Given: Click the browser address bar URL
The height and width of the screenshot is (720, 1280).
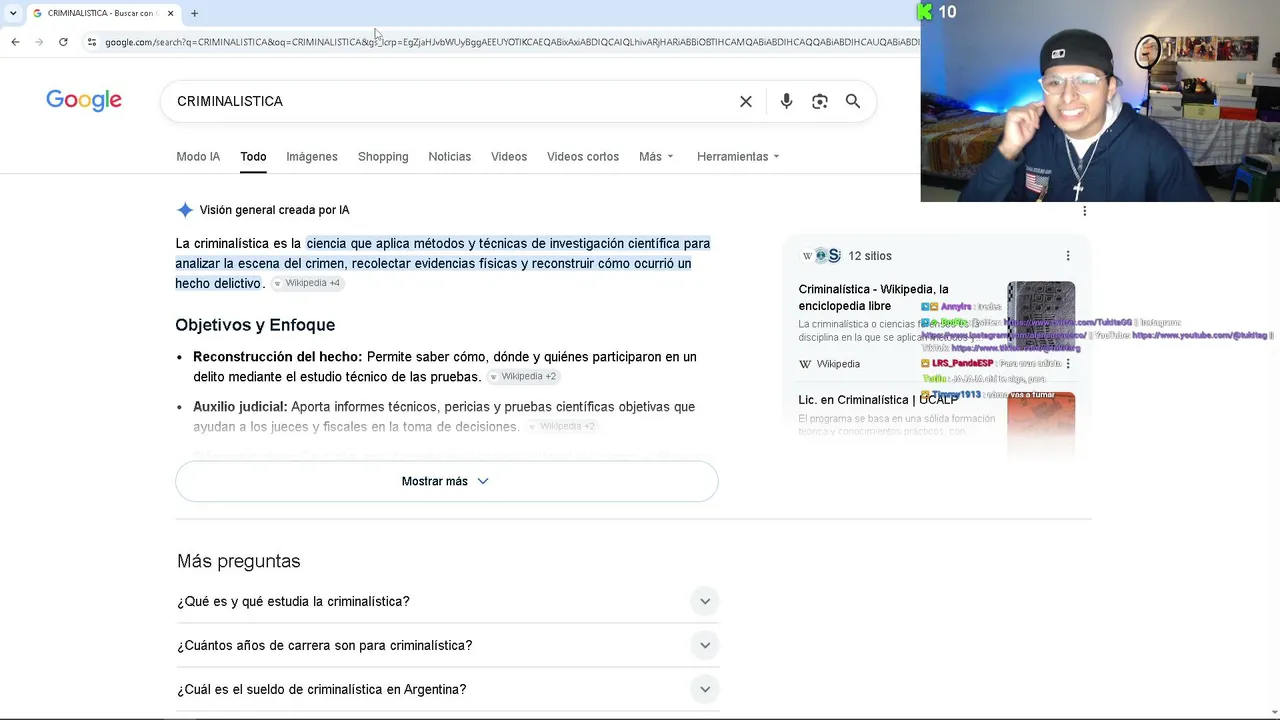Looking at the screenshot, I should click(510, 42).
